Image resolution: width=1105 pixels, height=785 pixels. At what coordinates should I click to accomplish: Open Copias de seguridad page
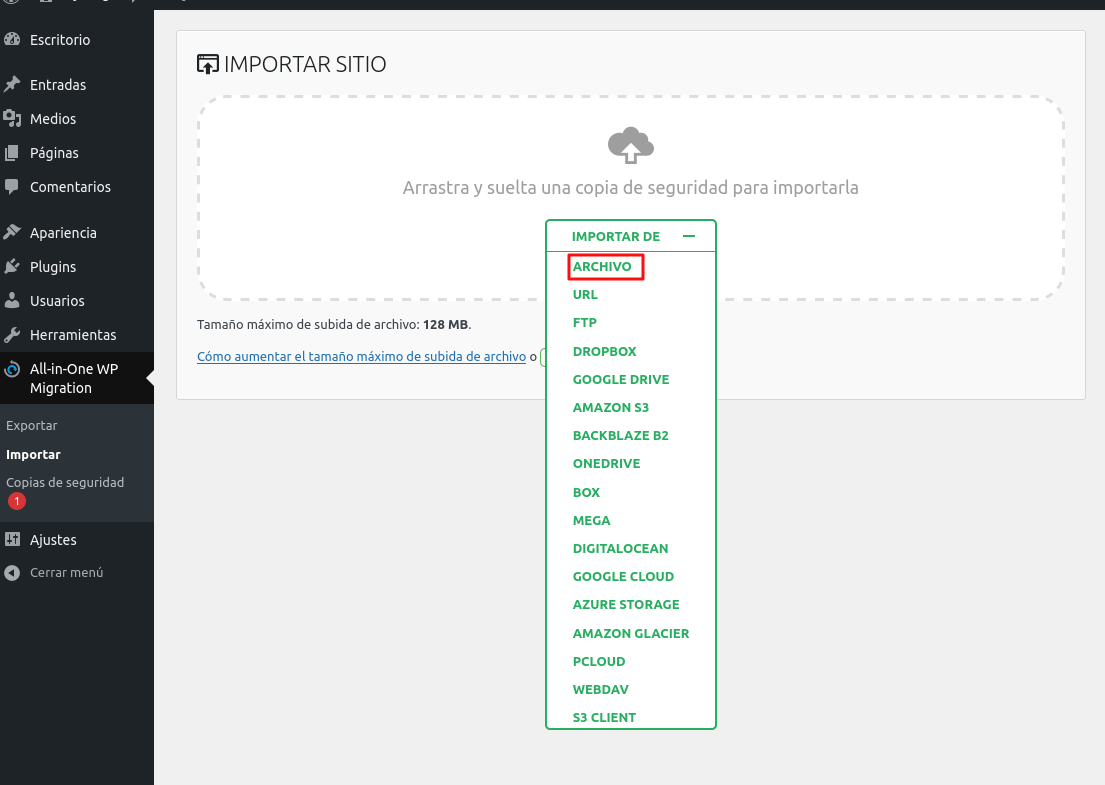point(65,483)
